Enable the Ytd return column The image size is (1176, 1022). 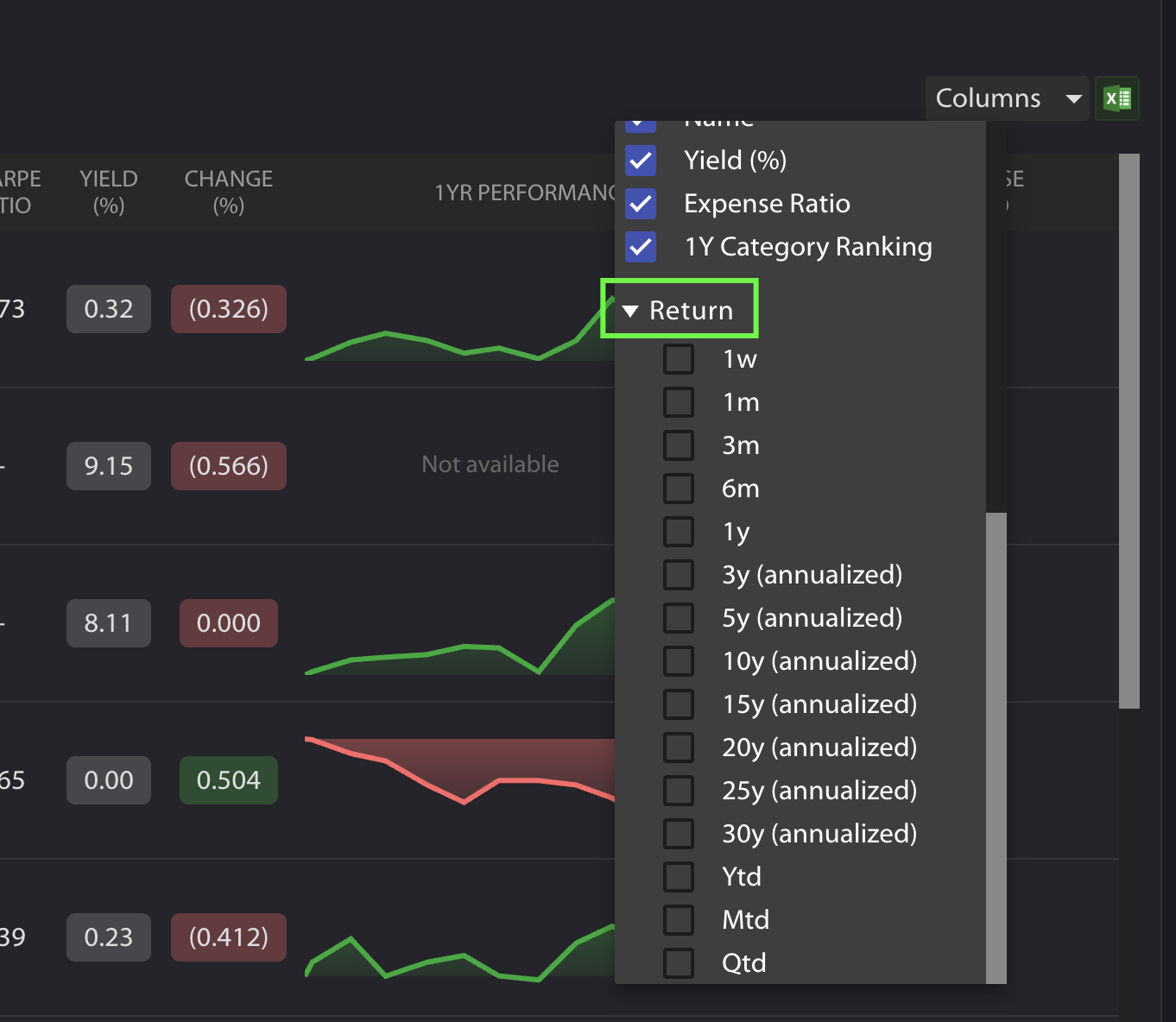tap(679, 877)
